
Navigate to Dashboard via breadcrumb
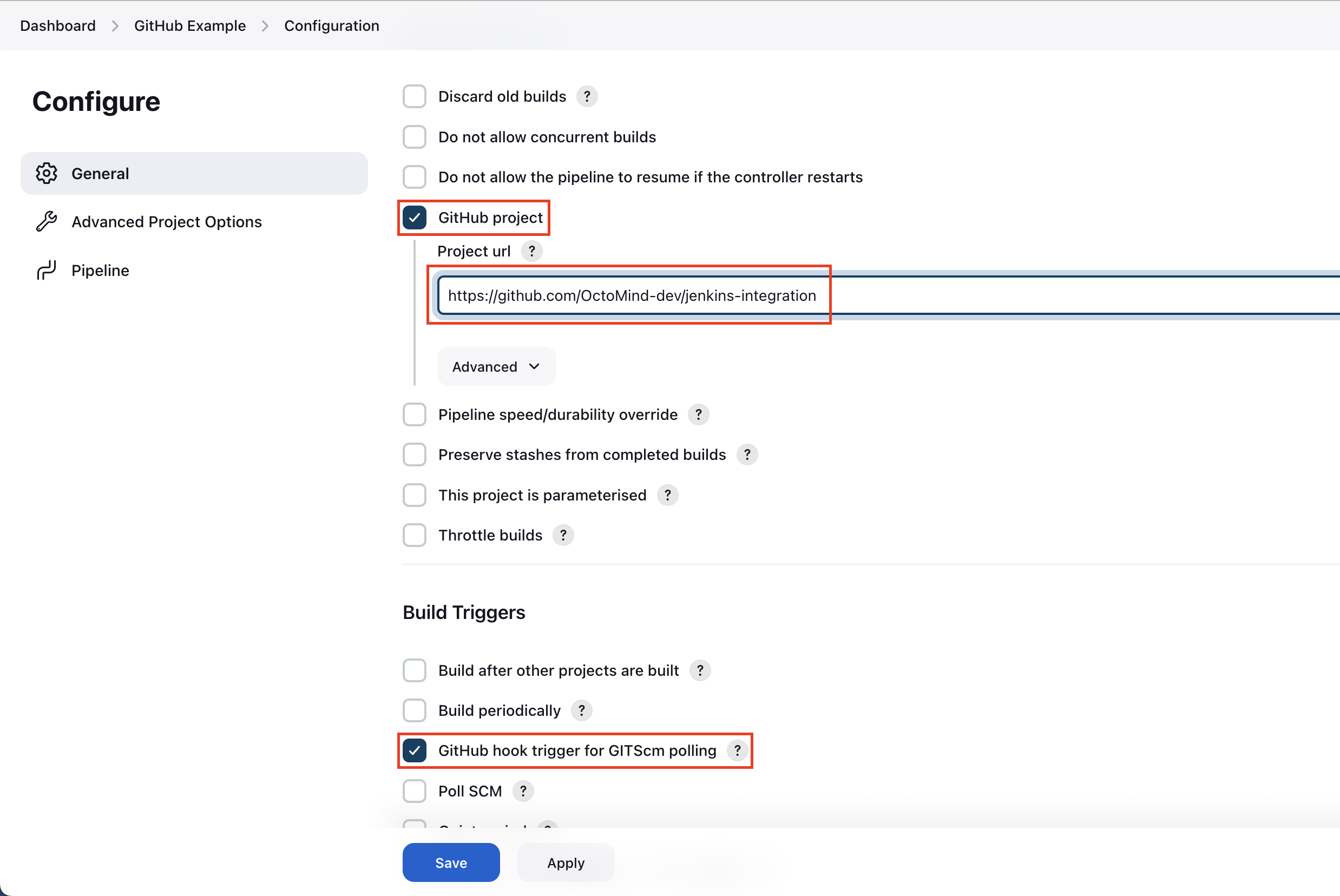click(57, 26)
